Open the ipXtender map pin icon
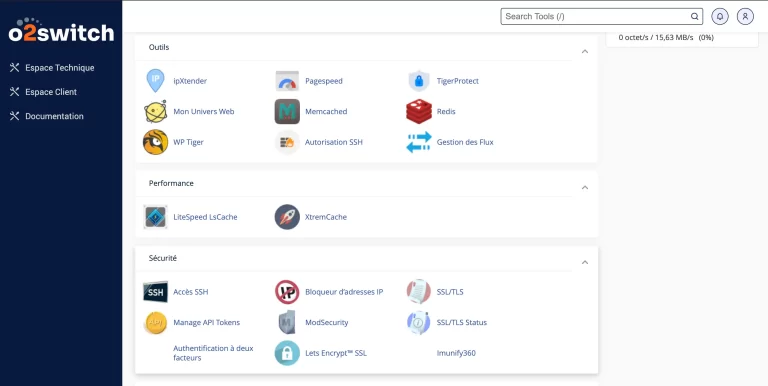 (155, 81)
